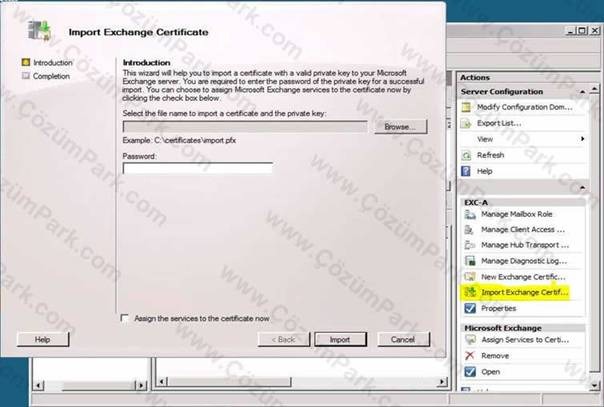Screen dimensions: 604x407
Task: Choose Remove under Microsoft Exchange
Action: pyautogui.click(x=495, y=356)
